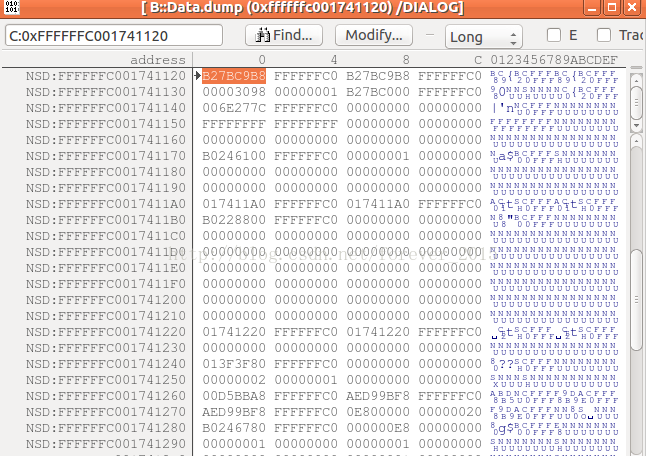Select value B0246780 in row 1280
Image resolution: width=646 pixels, height=456 pixels.
(x=234, y=428)
